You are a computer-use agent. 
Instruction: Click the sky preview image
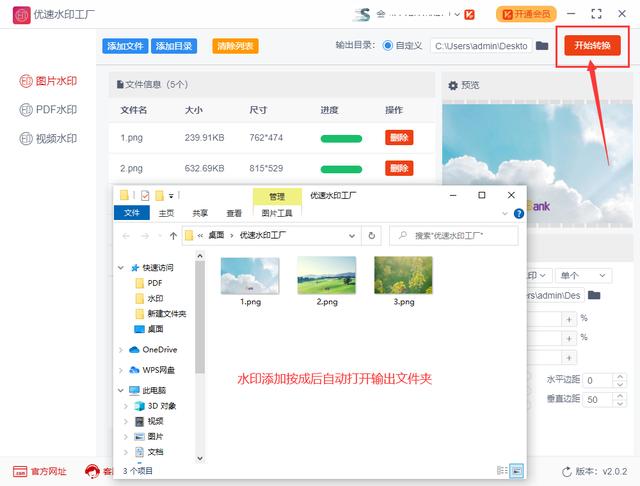point(537,163)
